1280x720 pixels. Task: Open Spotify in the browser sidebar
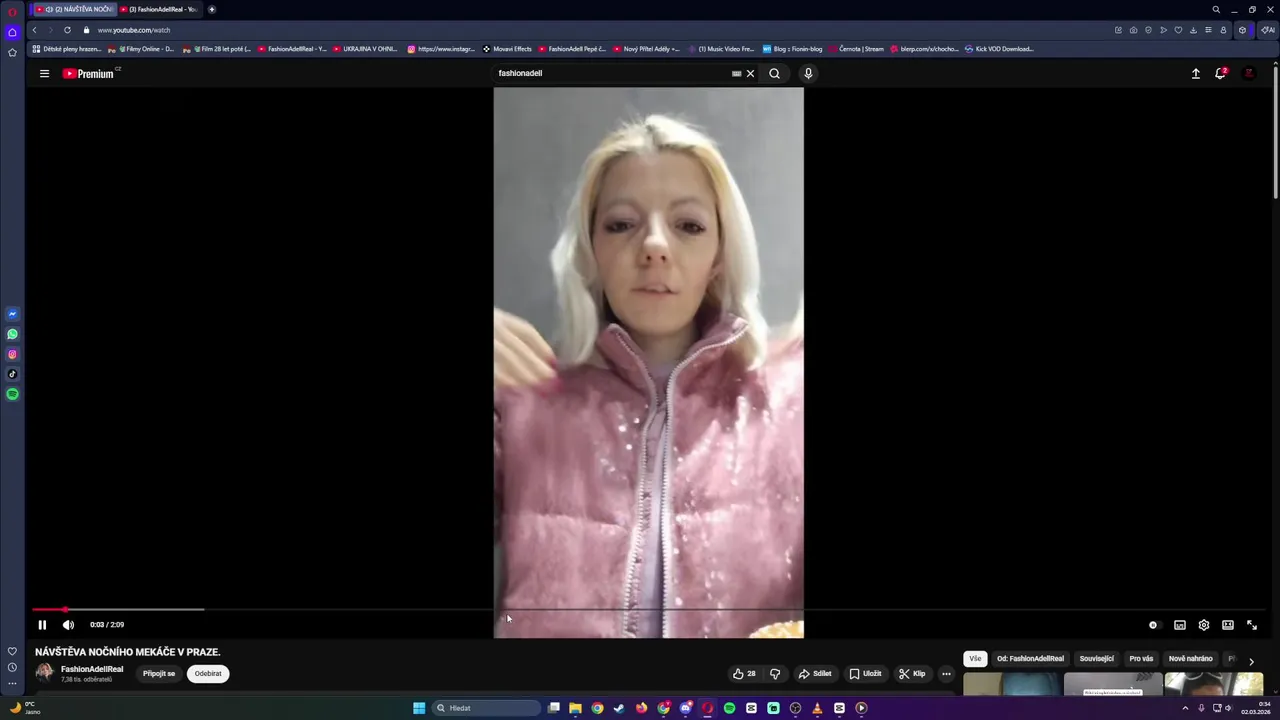tap(12, 394)
